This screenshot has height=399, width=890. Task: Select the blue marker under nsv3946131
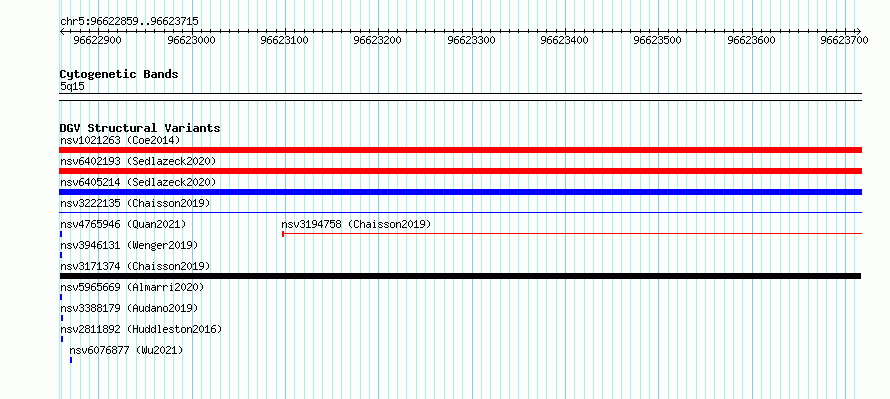pyautogui.click(x=61, y=255)
